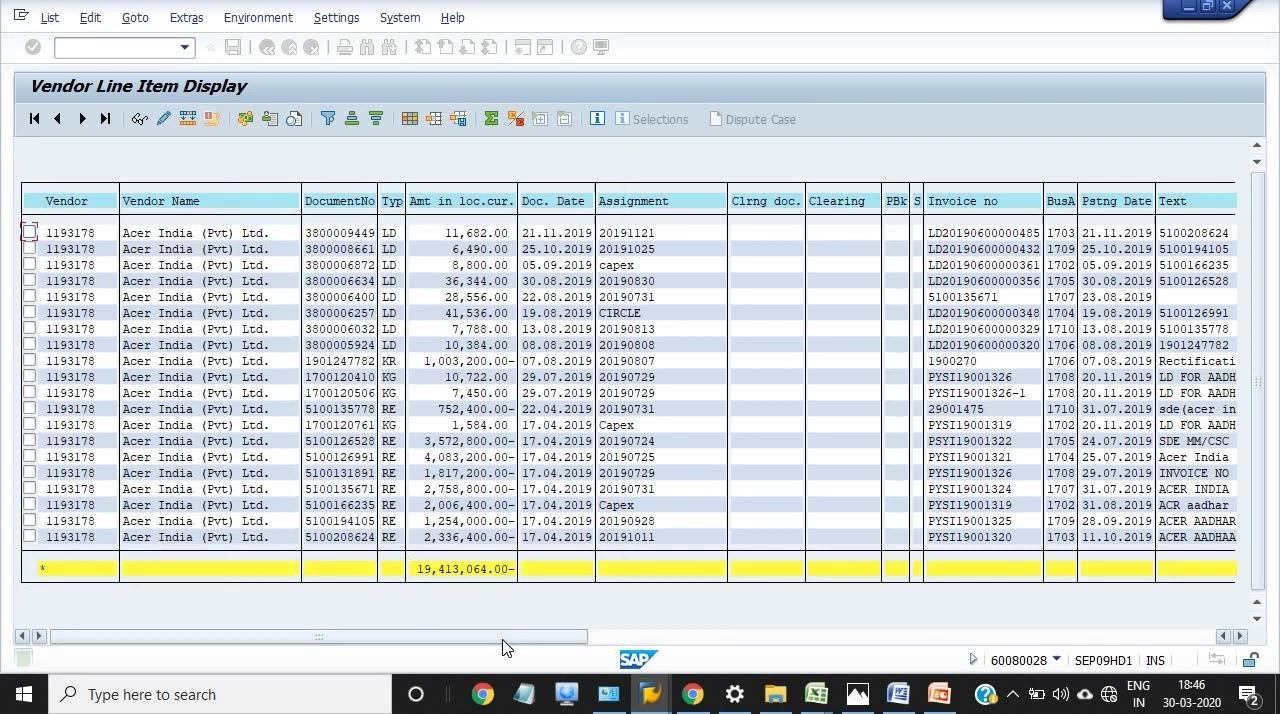The image size is (1280, 714).
Task: Expand status bar with the triangle arrow
Action: click(973, 660)
